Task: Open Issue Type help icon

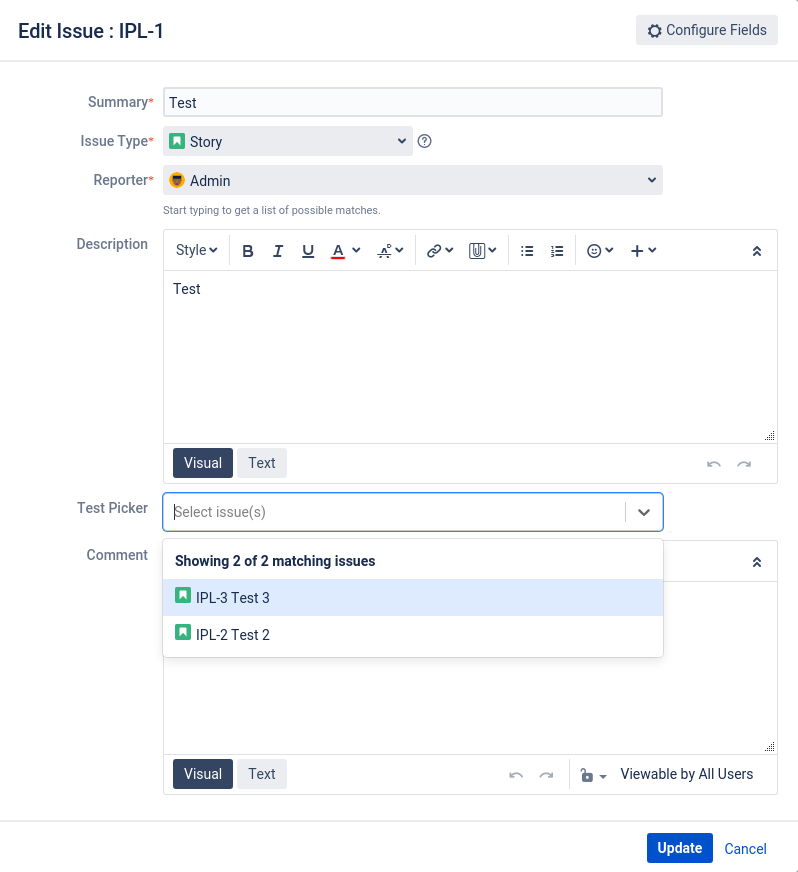Action: click(x=424, y=141)
